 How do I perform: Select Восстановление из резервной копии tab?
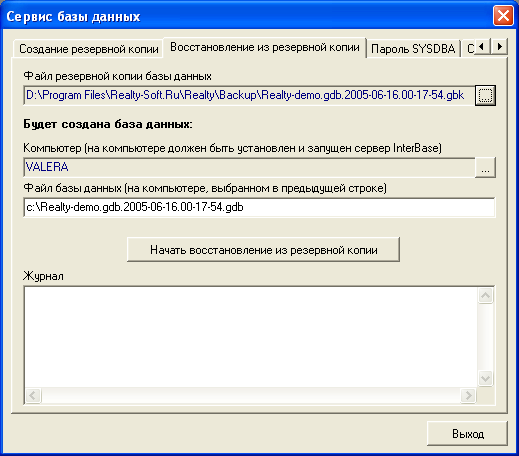tap(265, 47)
